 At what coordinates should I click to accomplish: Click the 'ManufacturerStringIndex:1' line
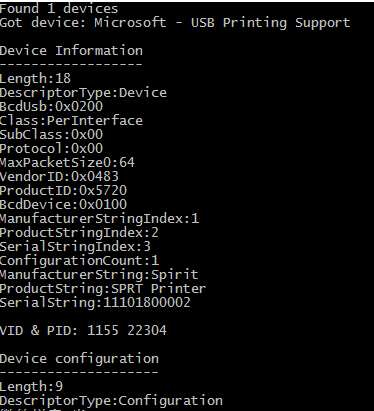[x=99, y=219]
